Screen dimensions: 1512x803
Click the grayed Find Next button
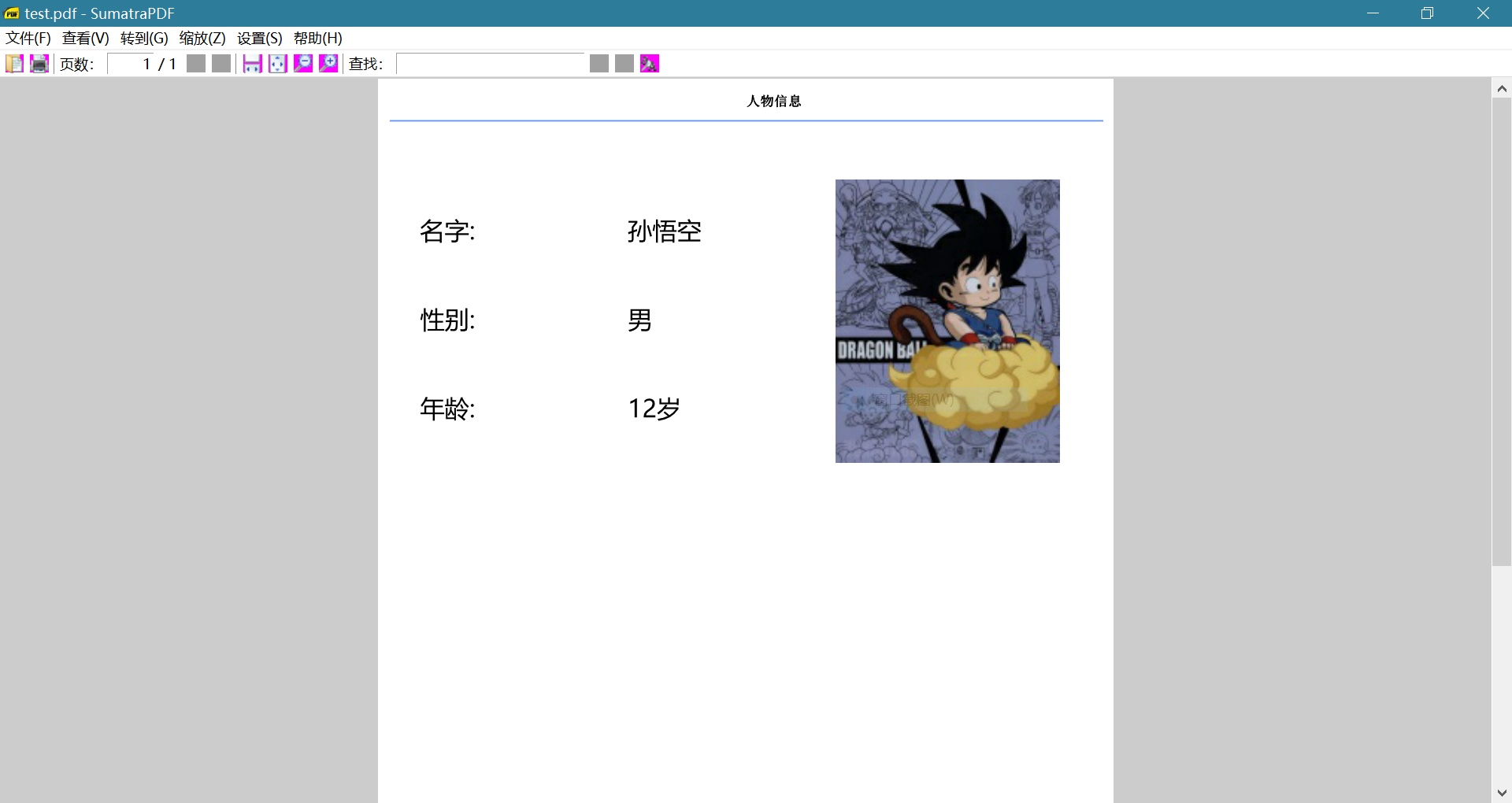point(624,64)
